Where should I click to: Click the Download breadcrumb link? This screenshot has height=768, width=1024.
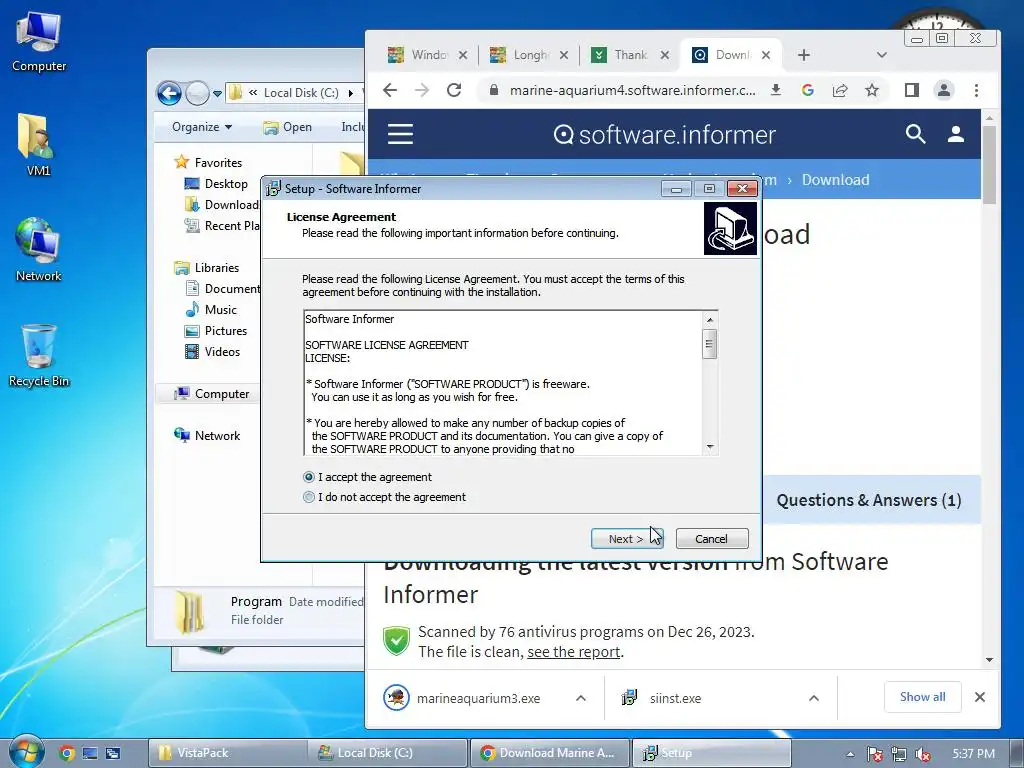coord(835,180)
